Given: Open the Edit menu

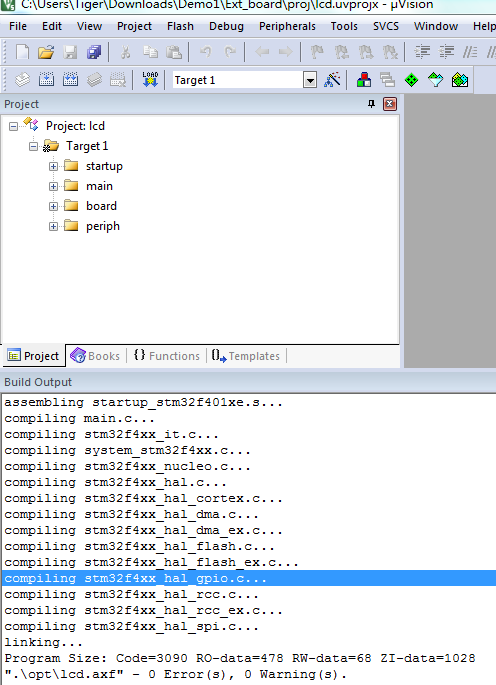Looking at the screenshot, I should pyautogui.click(x=52, y=26).
